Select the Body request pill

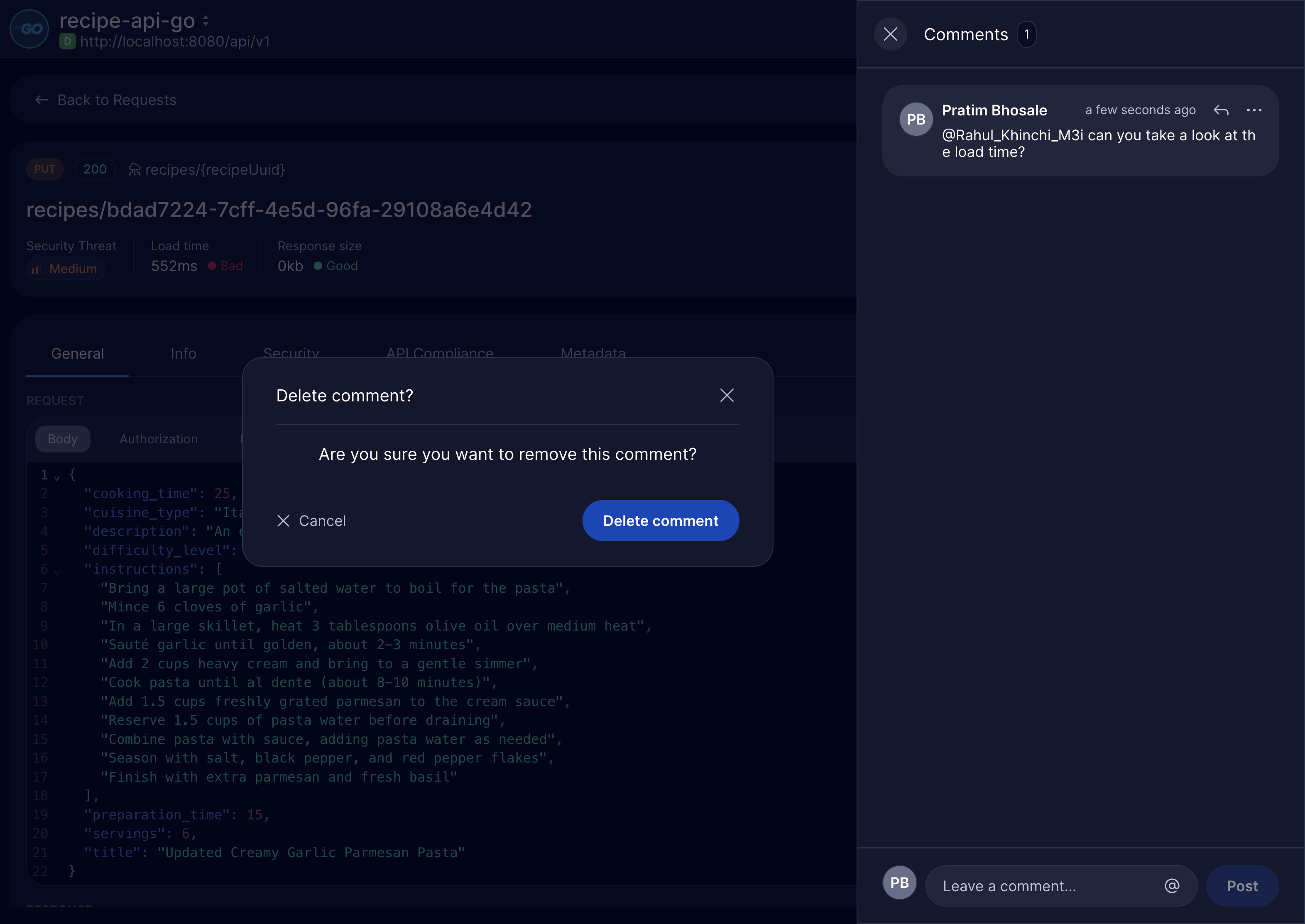click(63, 439)
